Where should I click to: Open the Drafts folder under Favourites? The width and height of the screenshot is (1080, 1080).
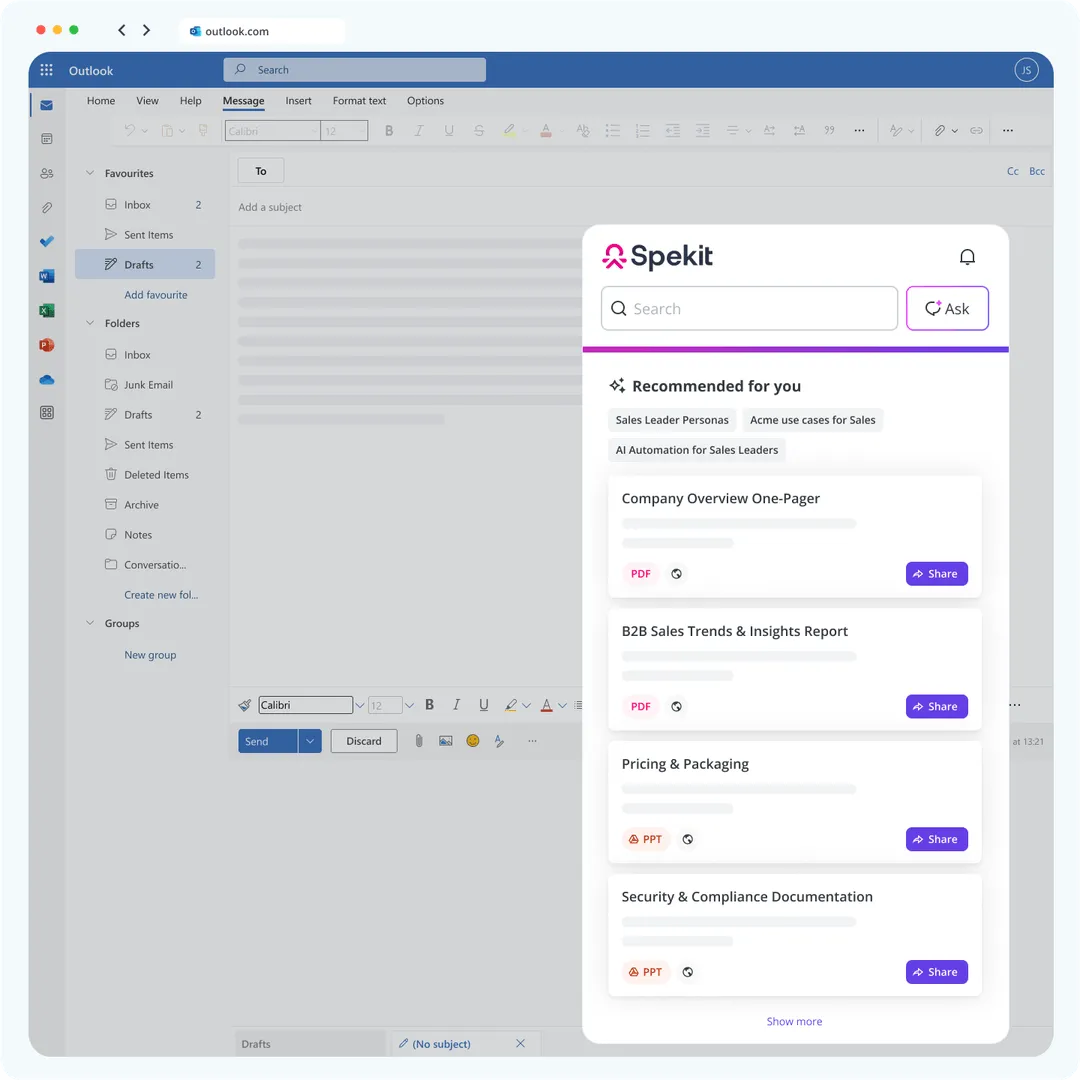point(145,264)
